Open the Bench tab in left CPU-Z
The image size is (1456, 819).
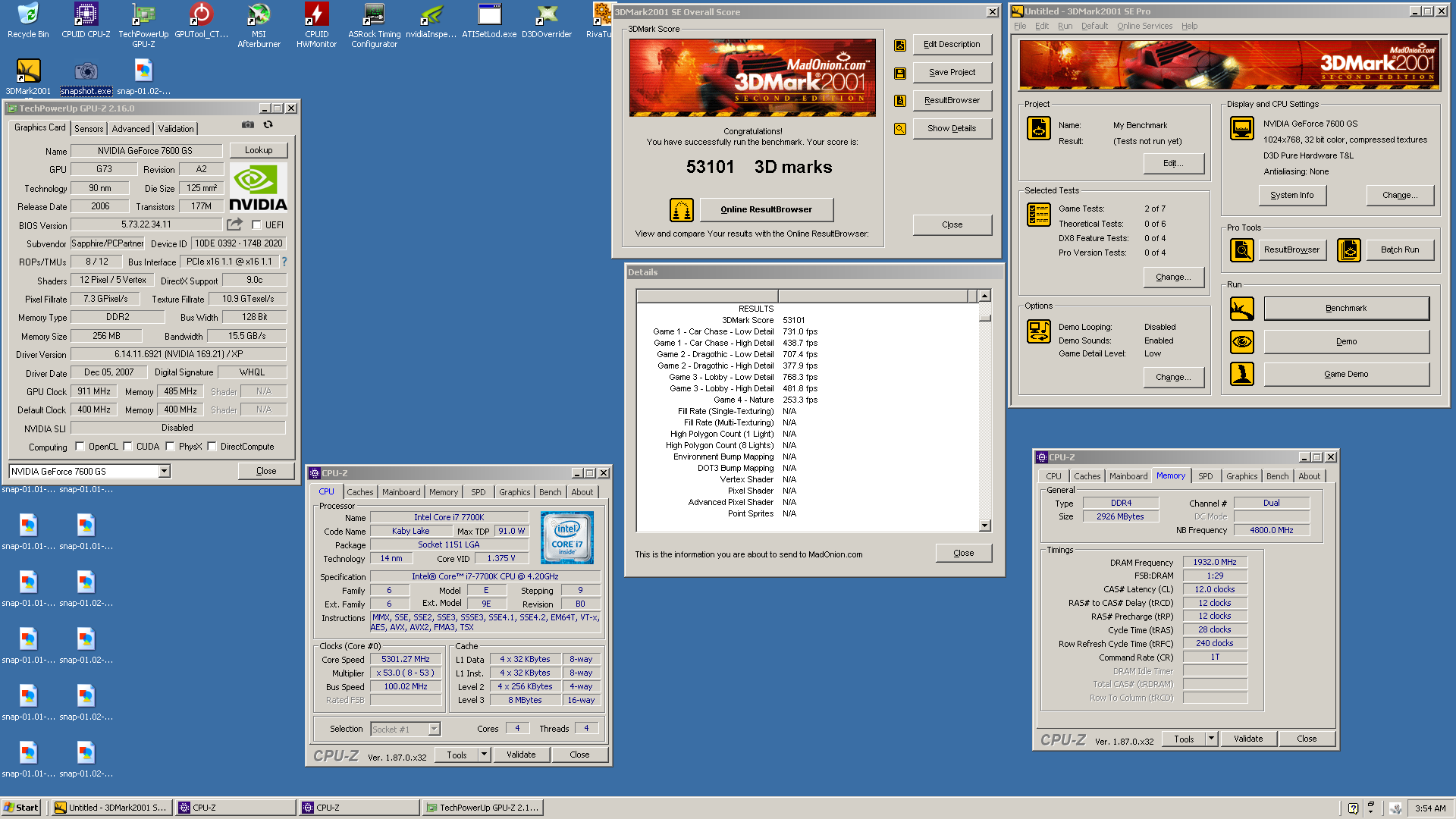pyautogui.click(x=551, y=492)
